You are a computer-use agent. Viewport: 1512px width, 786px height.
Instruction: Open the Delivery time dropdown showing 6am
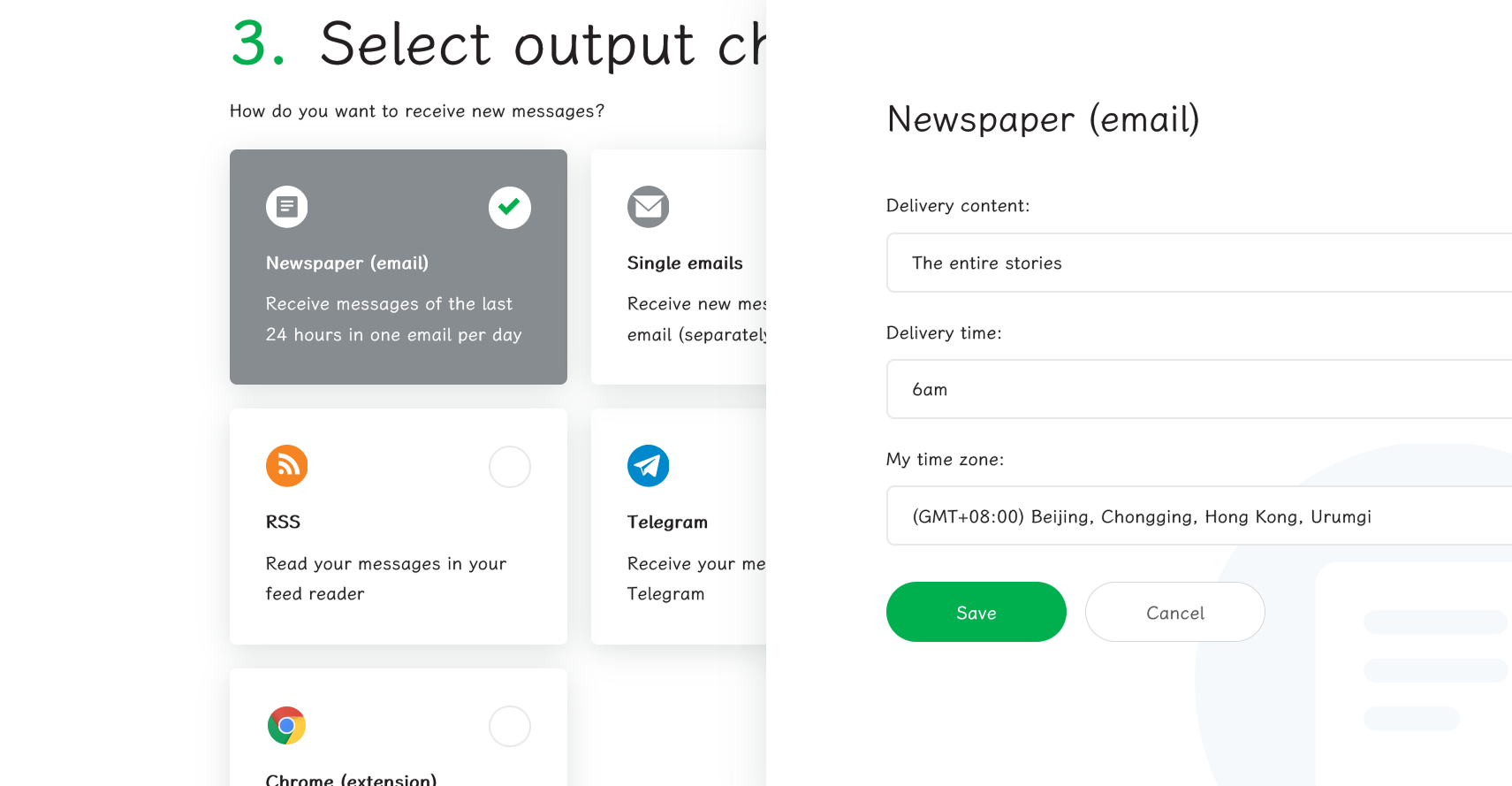[x=1198, y=389]
